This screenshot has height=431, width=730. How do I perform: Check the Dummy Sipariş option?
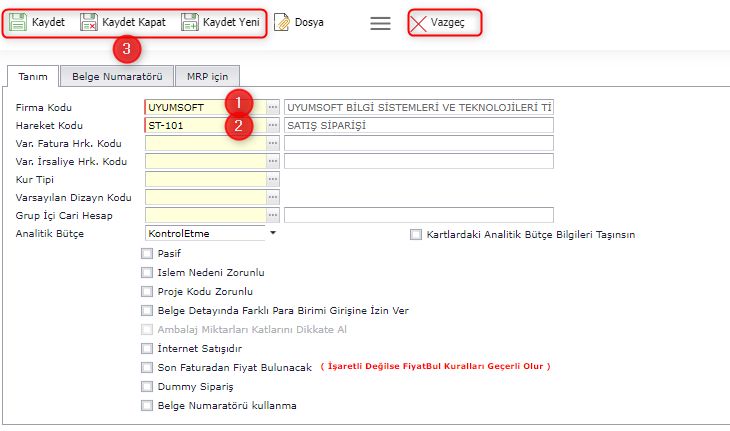point(148,387)
